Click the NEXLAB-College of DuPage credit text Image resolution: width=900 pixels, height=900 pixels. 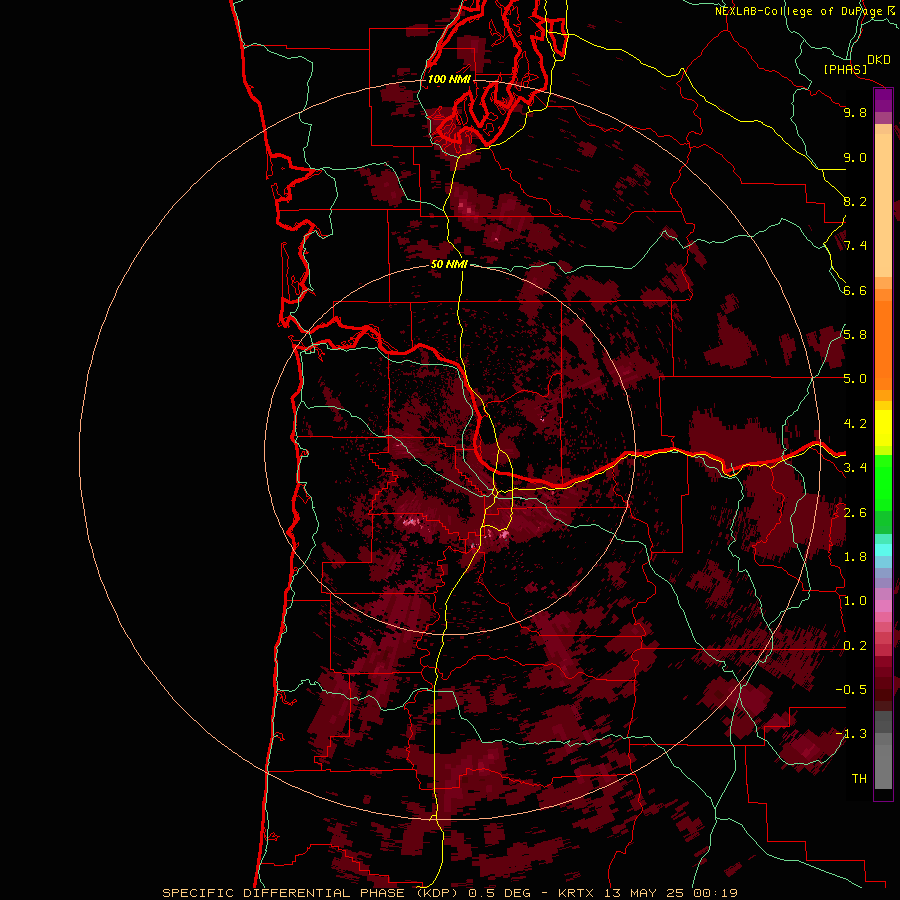tap(798, 11)
